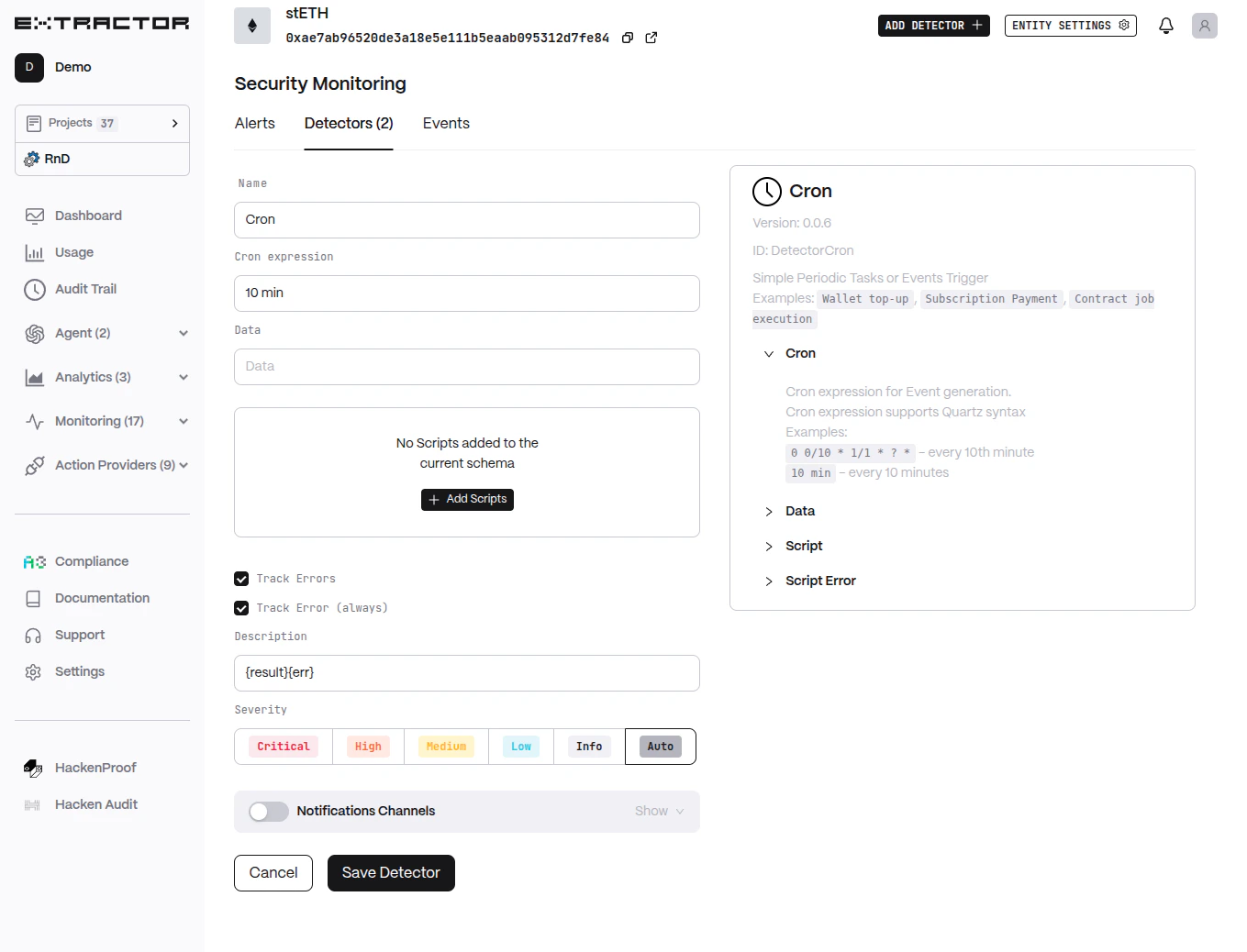Switch to the Detectors (2) tab
This screenshot has width=1247, height=952.
pos(349,124)
